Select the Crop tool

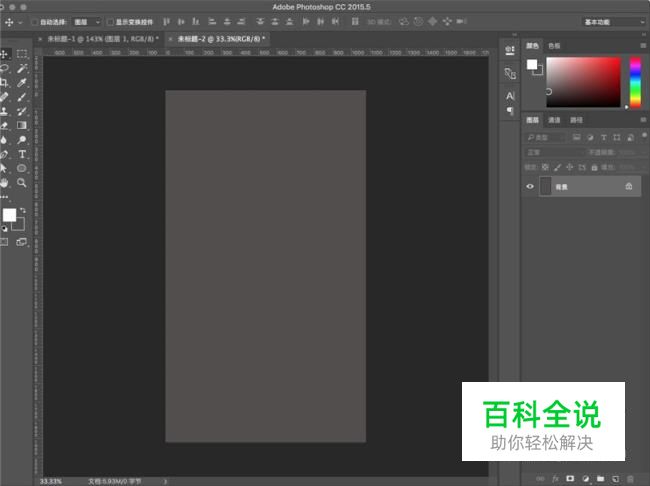point(5,82)
